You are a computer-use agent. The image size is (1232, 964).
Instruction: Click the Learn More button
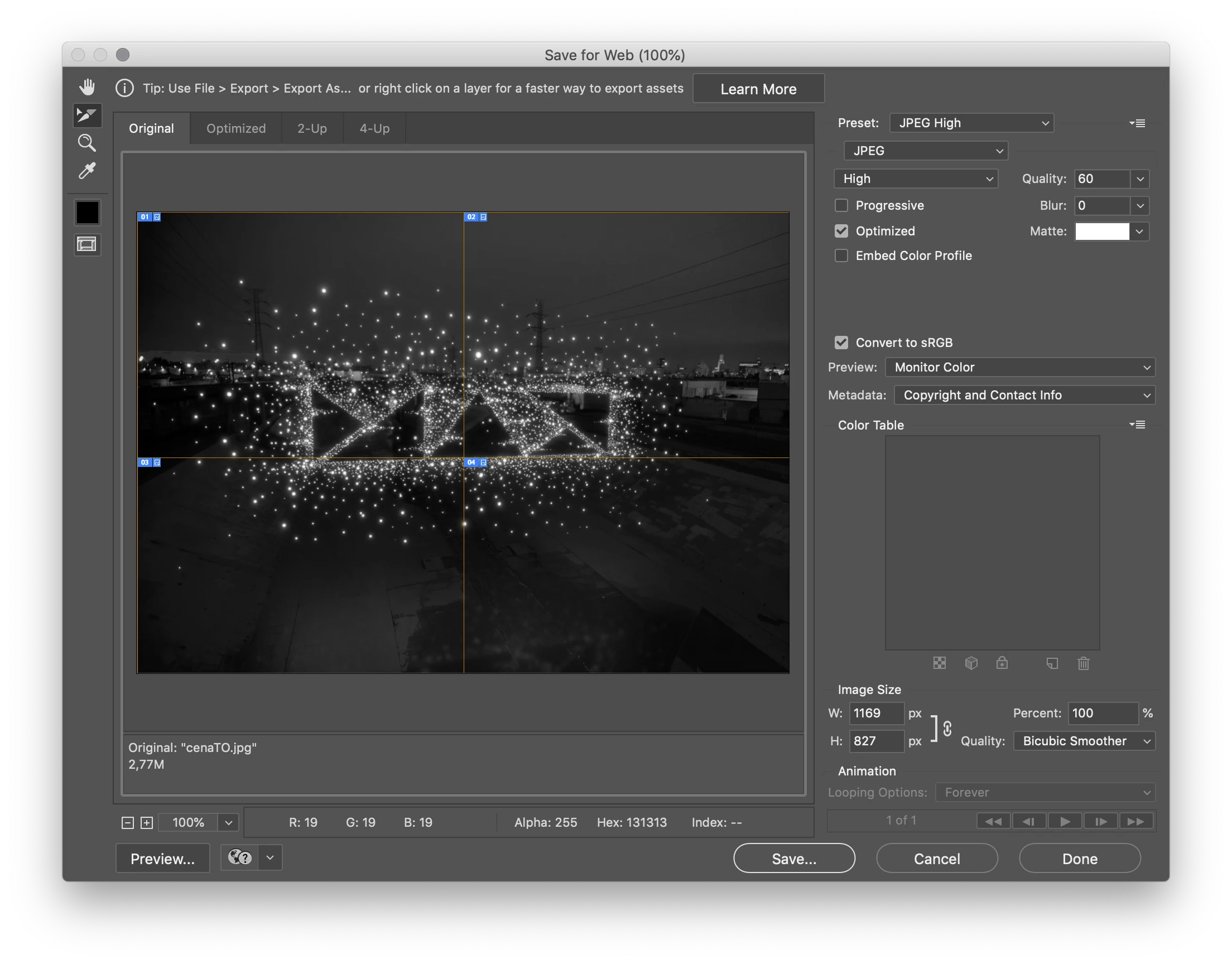[758, 89]
